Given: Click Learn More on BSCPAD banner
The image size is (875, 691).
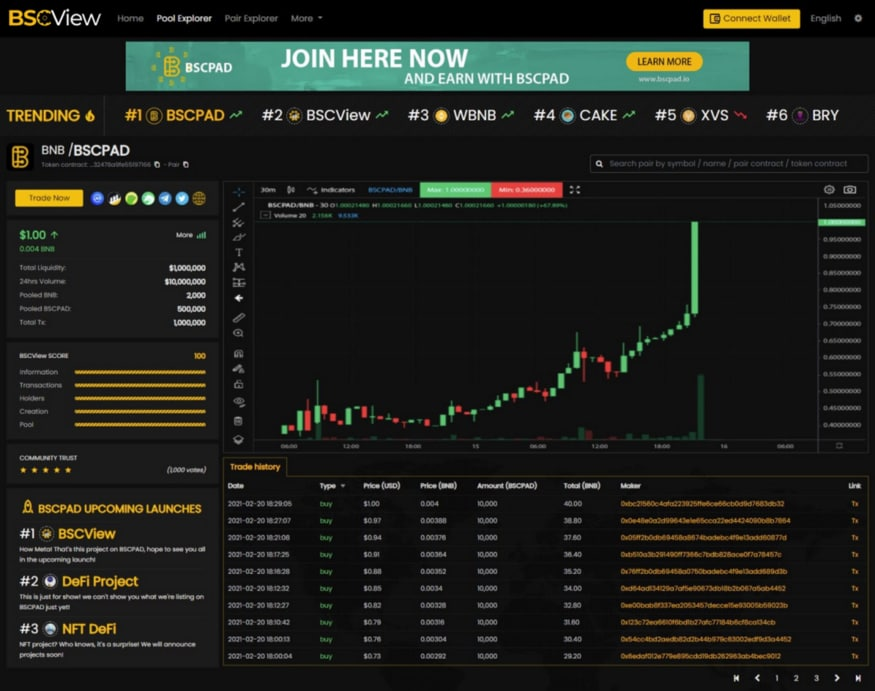Looking at the screenshot, I should tap(664, 61).
